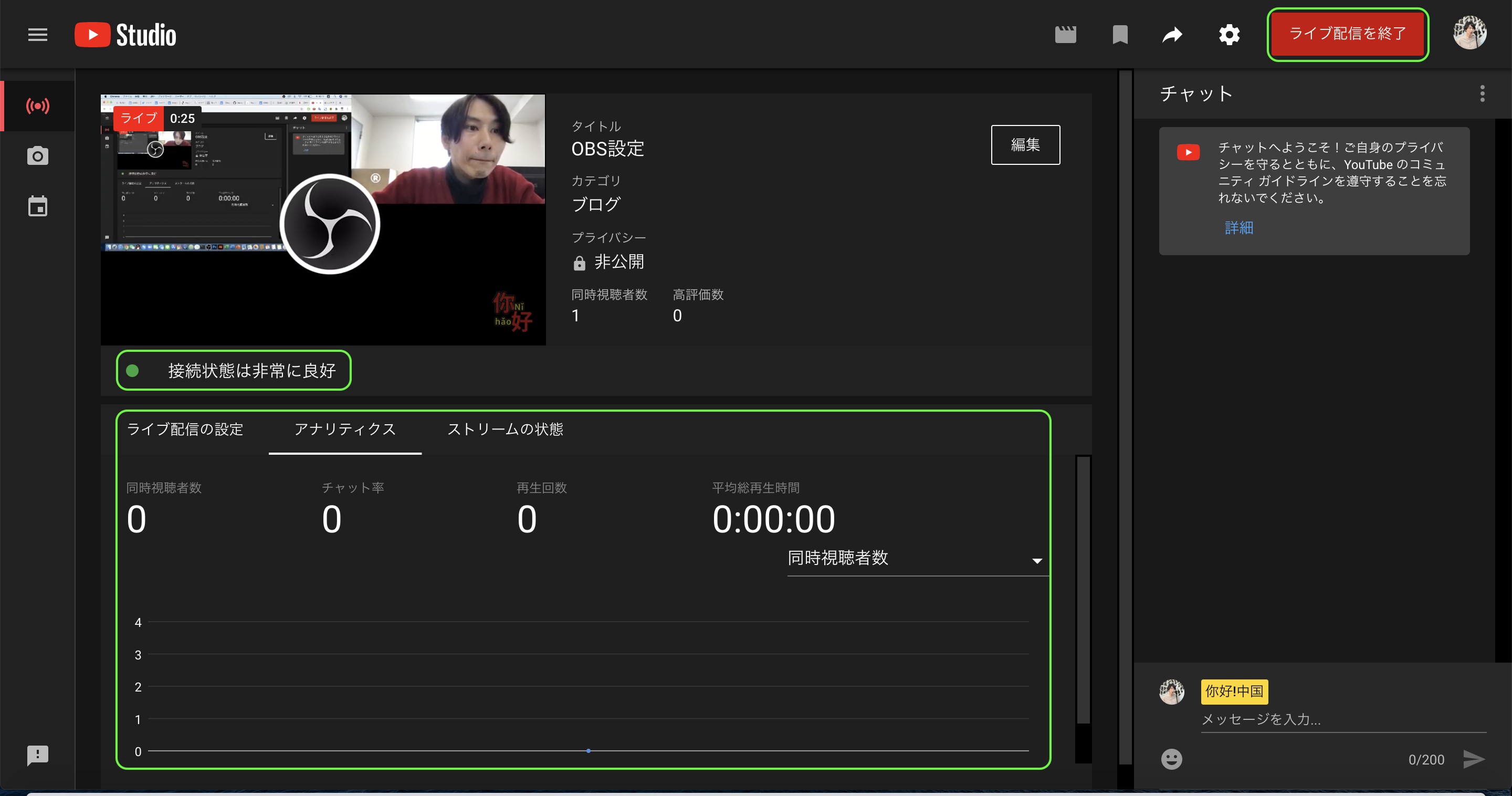1512x796 pixels.
Task: Click the stream title OBS設定
Action: pos(607,149)
